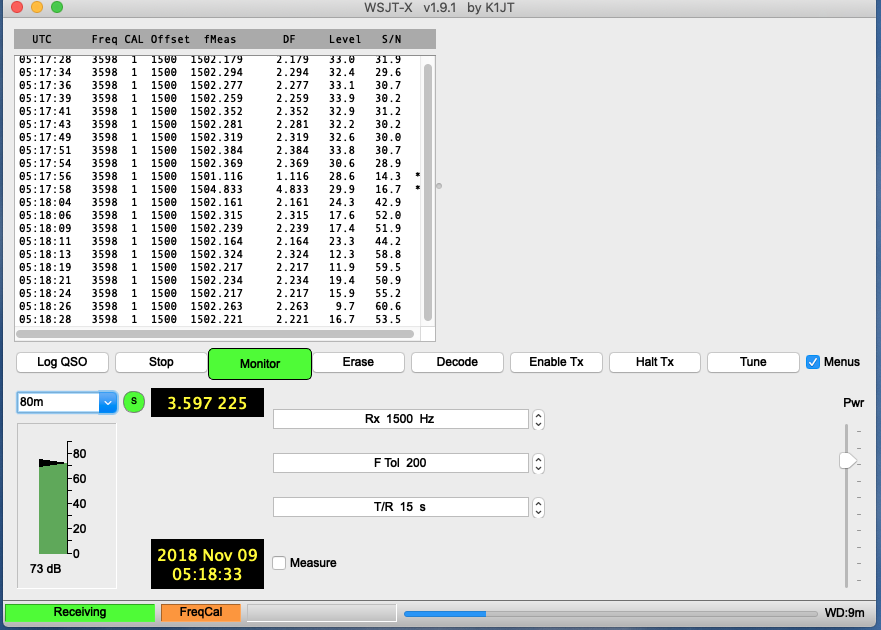This screenshot has width=881, height=630.
Task: Click the T/R 15 s field
Action: [x=401, y=506]
